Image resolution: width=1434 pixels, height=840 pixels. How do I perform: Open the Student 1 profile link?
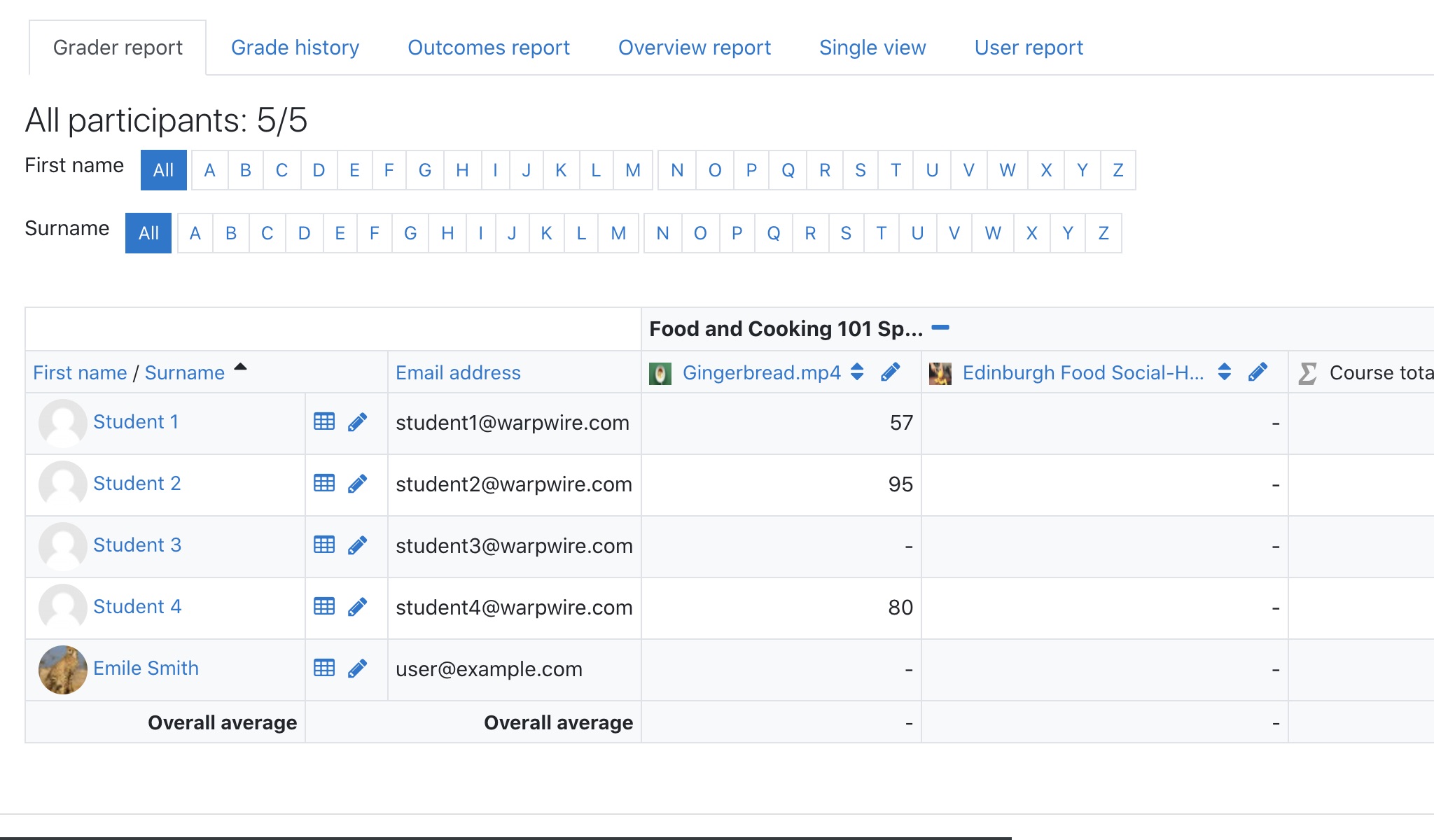click(x=136, y=421)
